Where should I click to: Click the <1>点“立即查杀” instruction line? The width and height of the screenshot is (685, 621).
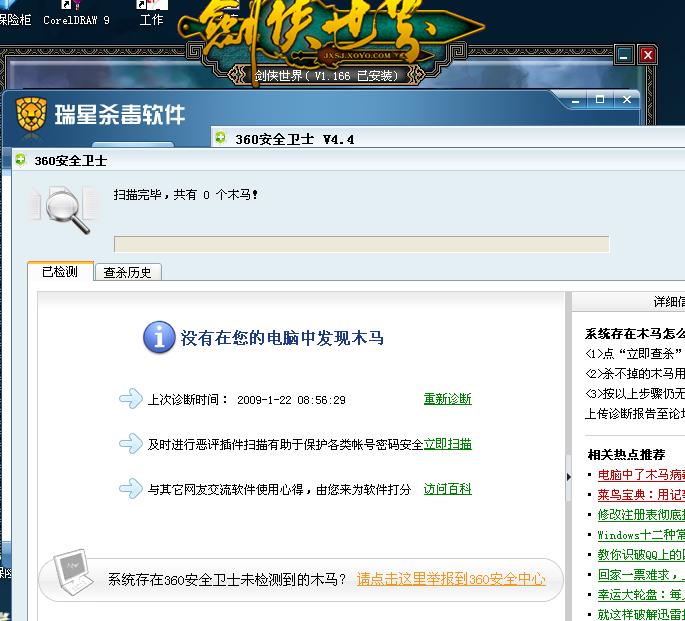[635, 353]
